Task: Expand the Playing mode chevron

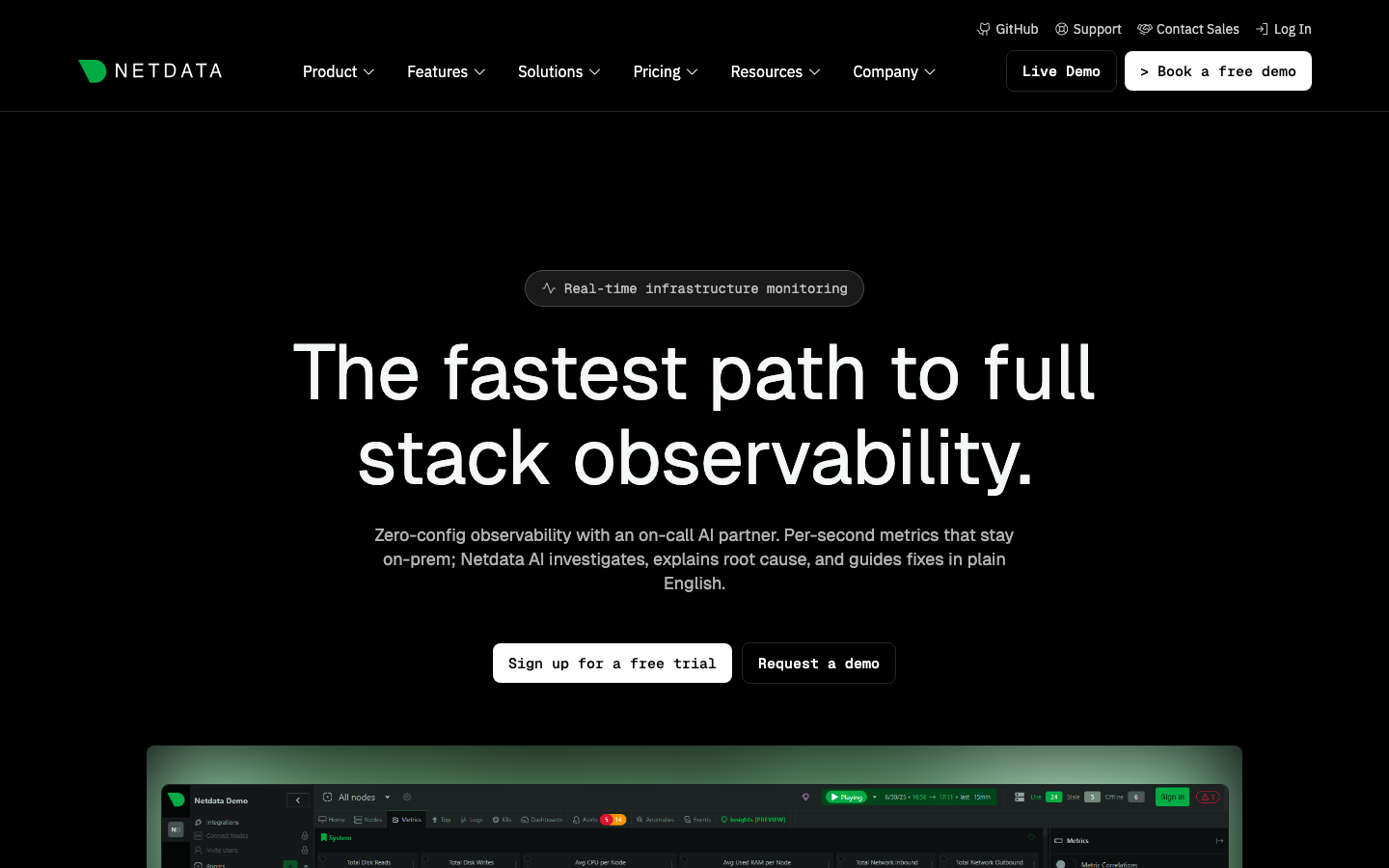Action: pos(874,797)
